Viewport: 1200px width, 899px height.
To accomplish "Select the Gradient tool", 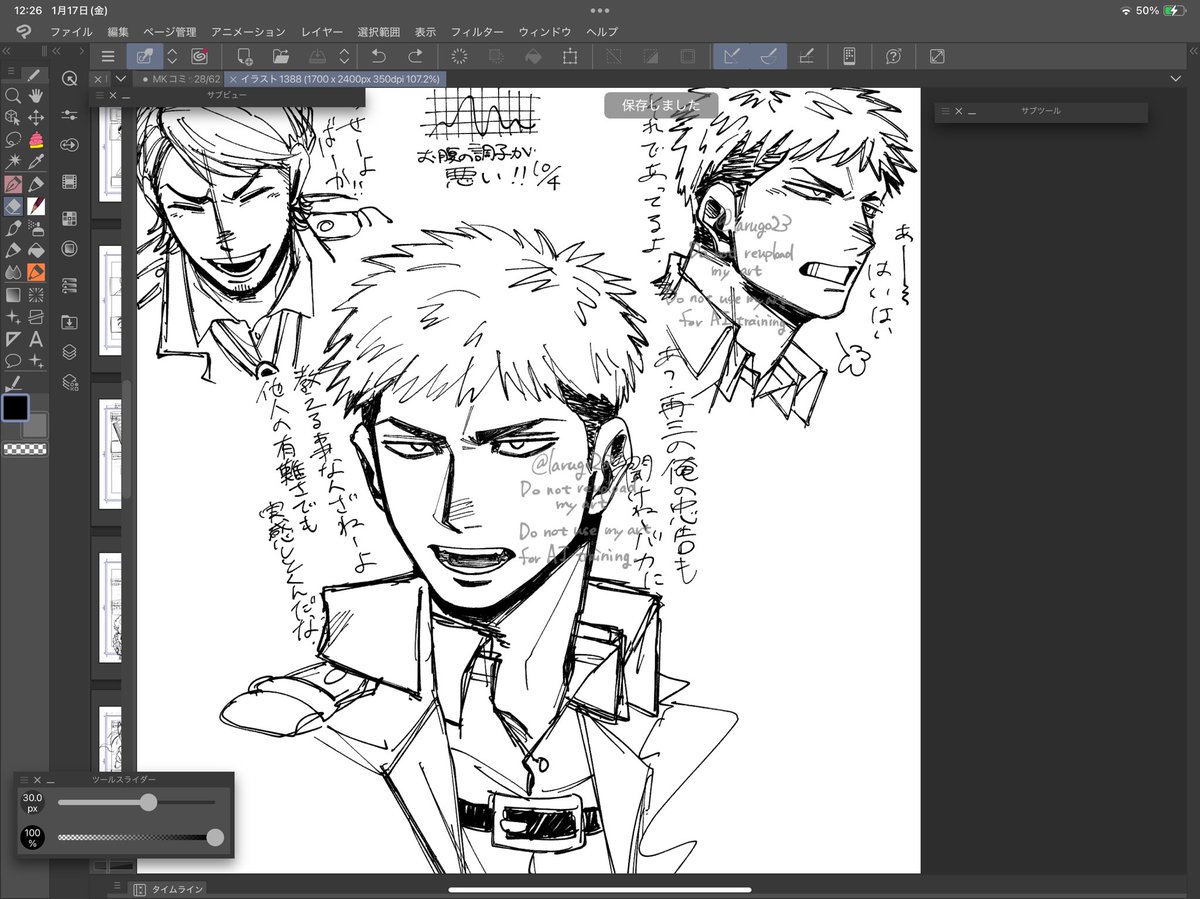I will [13, 294].
